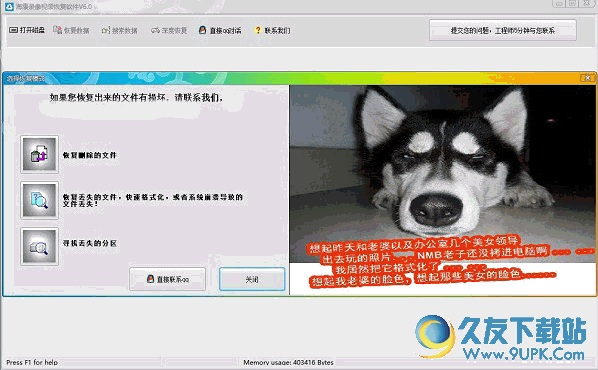Click the application logo in title bar
The width and height of the screenshot is (598, 370).
(9, 6)
